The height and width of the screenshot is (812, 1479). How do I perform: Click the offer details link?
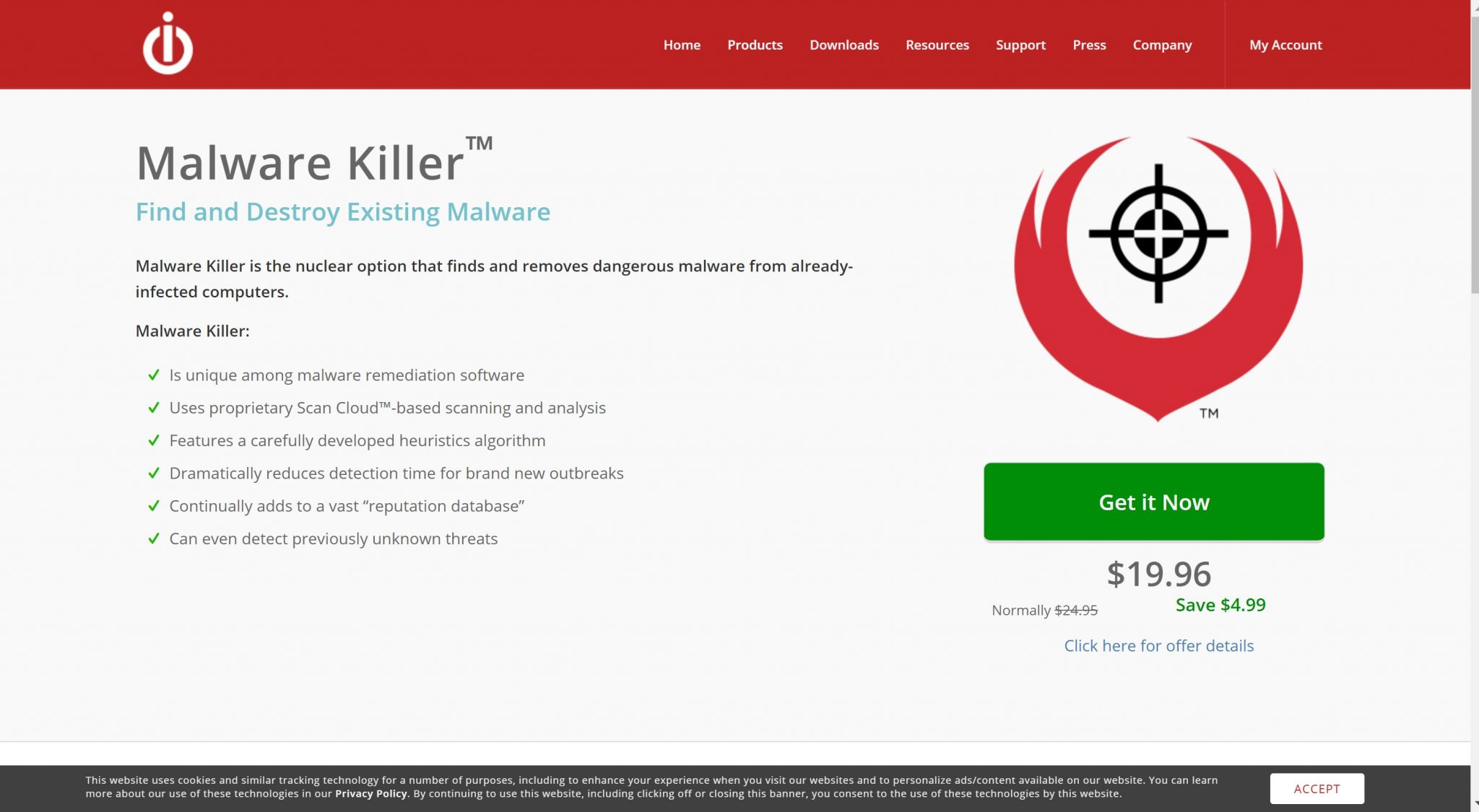(x=1158, y=645)
